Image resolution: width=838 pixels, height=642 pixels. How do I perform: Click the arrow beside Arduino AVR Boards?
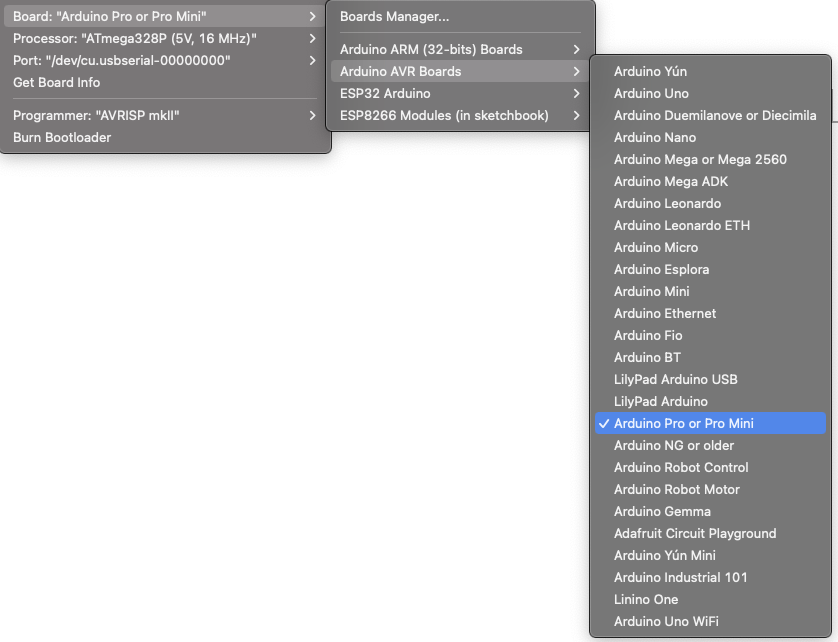click(576, 71)
